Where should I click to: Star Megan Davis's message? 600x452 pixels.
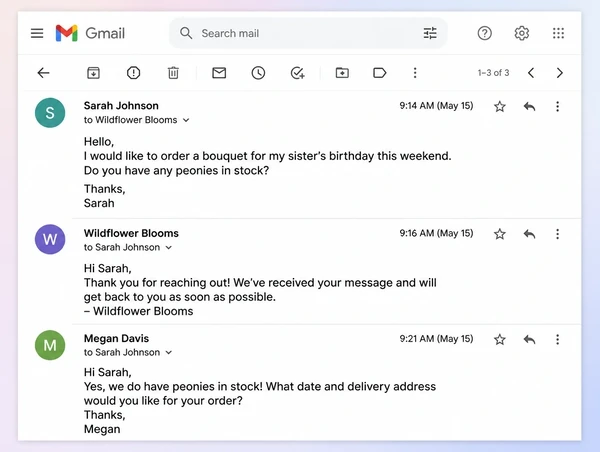pos(500,339)
